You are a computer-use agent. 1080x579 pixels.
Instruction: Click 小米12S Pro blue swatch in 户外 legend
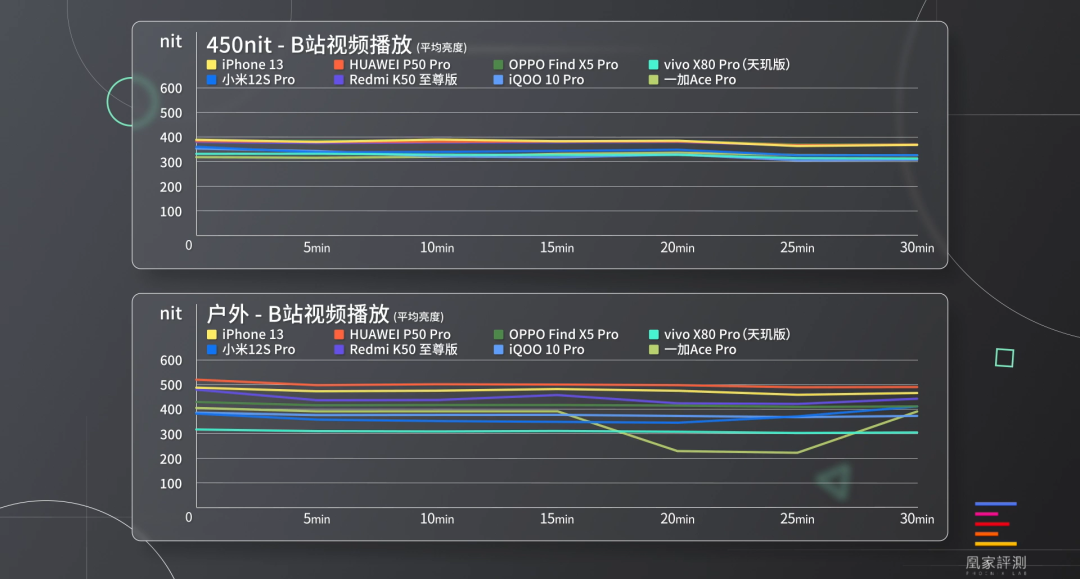[211, 350]
